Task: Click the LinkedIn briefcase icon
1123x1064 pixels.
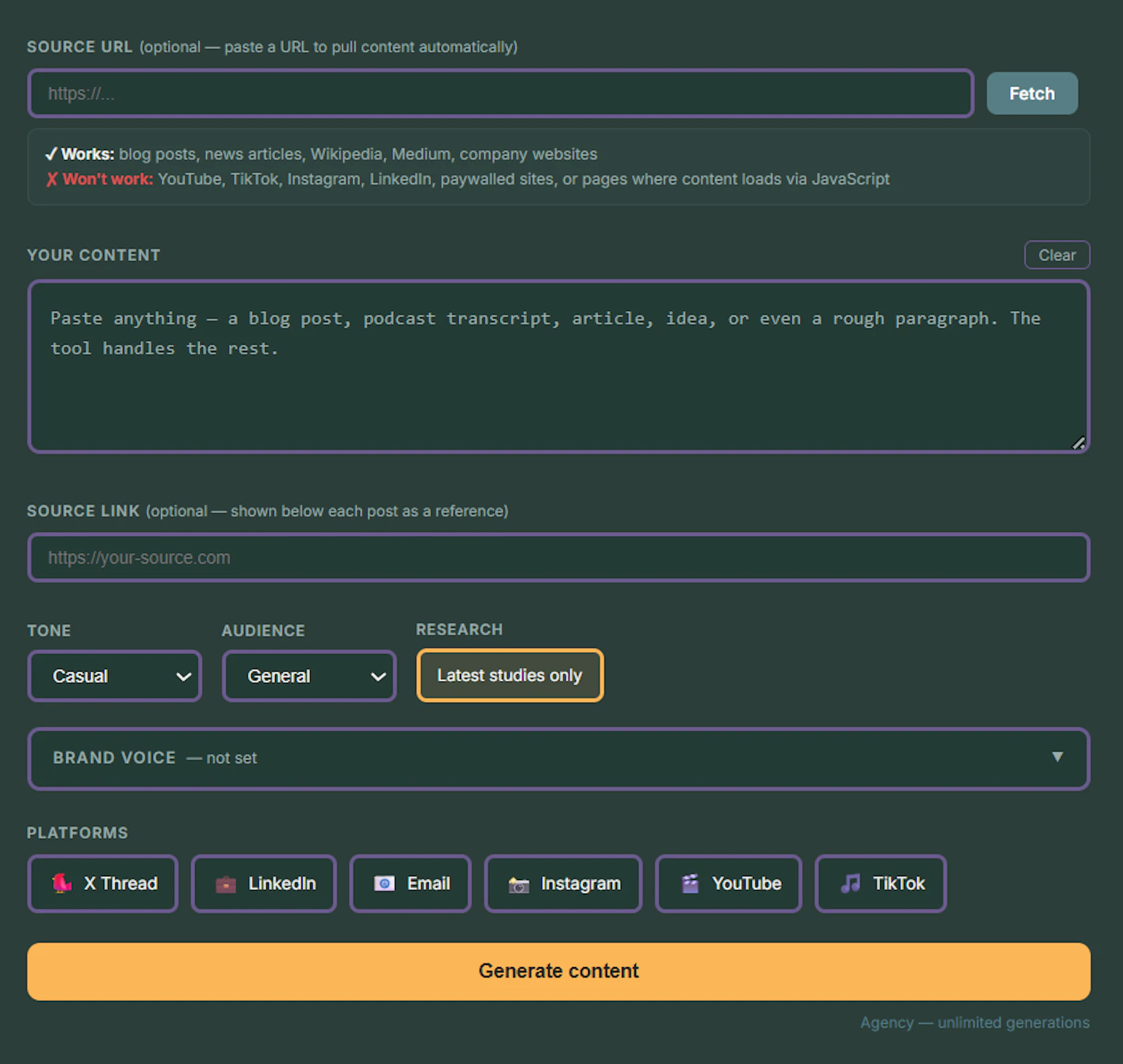Action: (225, 884)
